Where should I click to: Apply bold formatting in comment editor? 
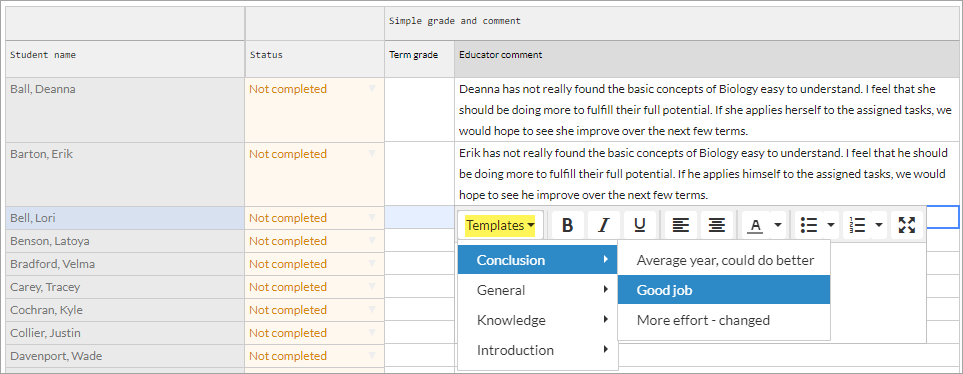point(567,225)
